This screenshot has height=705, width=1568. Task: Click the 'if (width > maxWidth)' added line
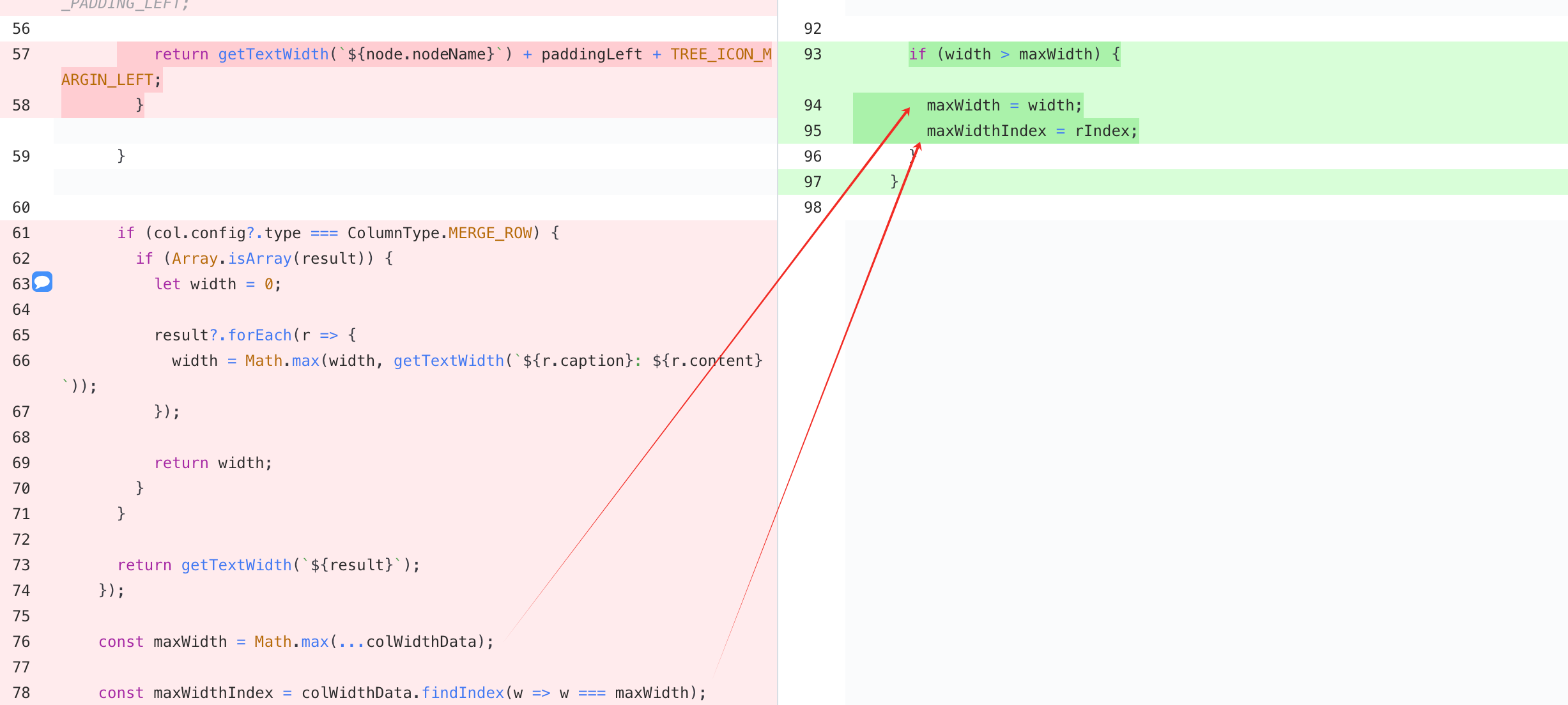(x=1014, y=54)
